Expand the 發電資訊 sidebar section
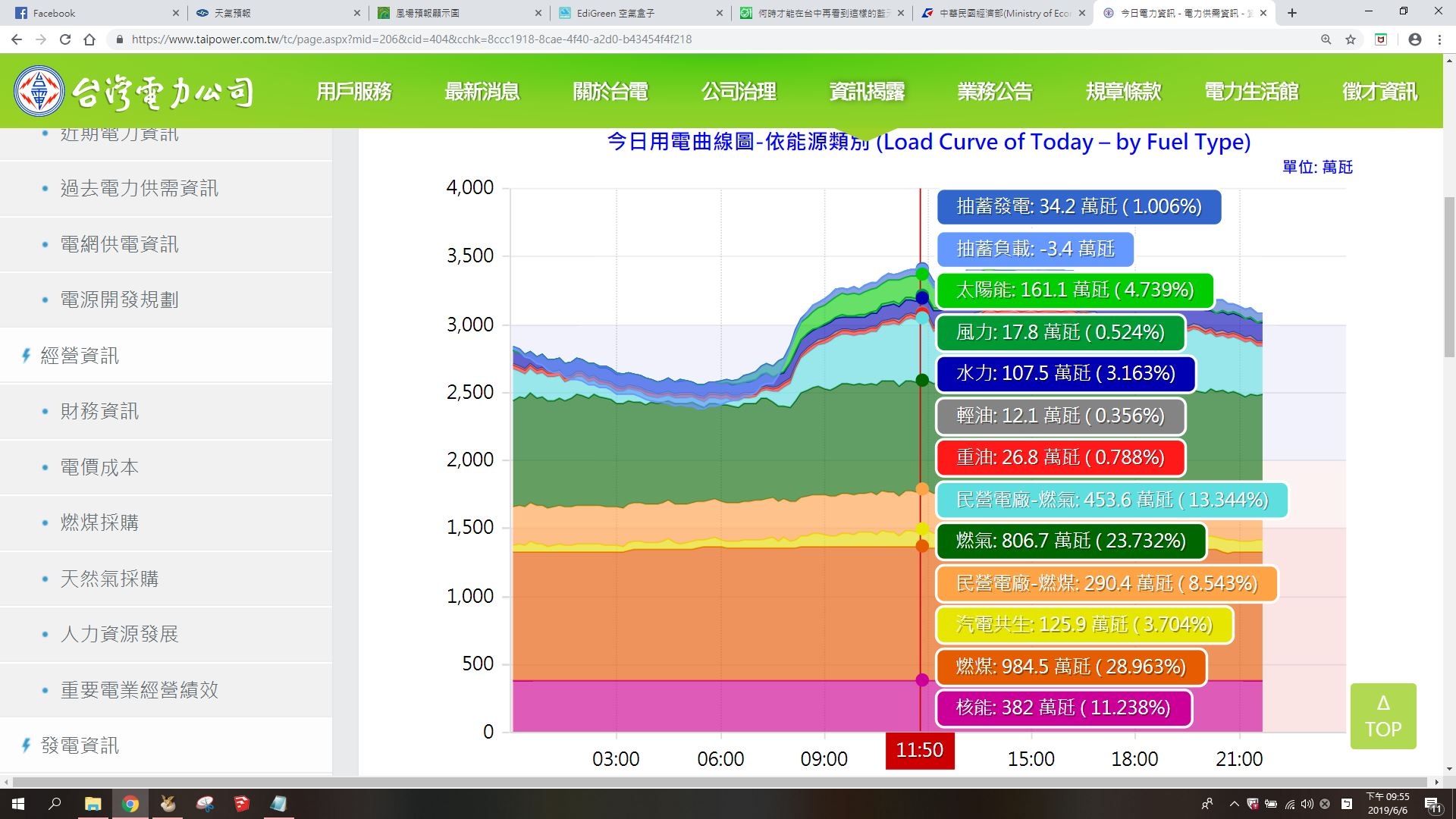The image size is (1456, 819). point(166,745)
